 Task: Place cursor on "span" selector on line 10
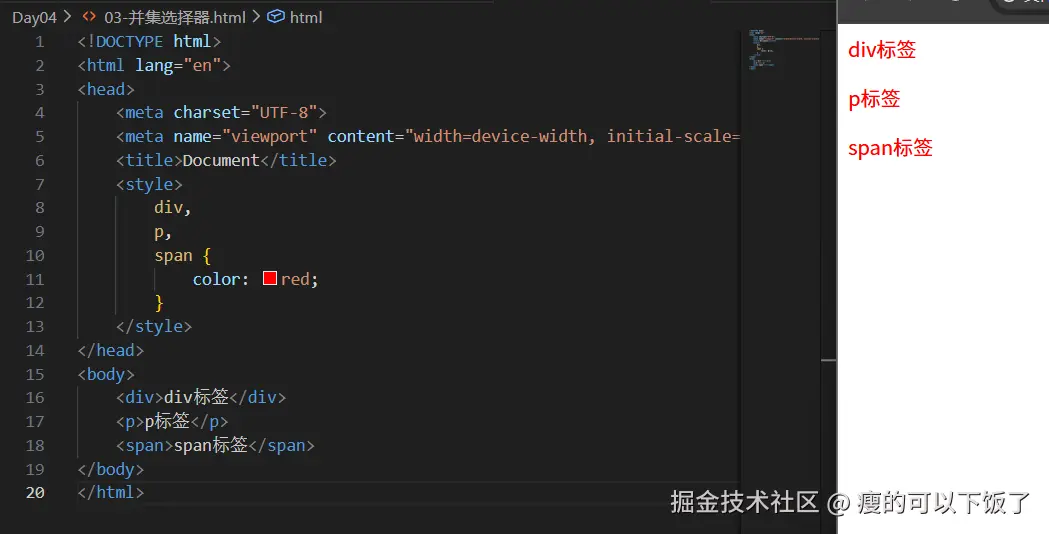point(173,255)
